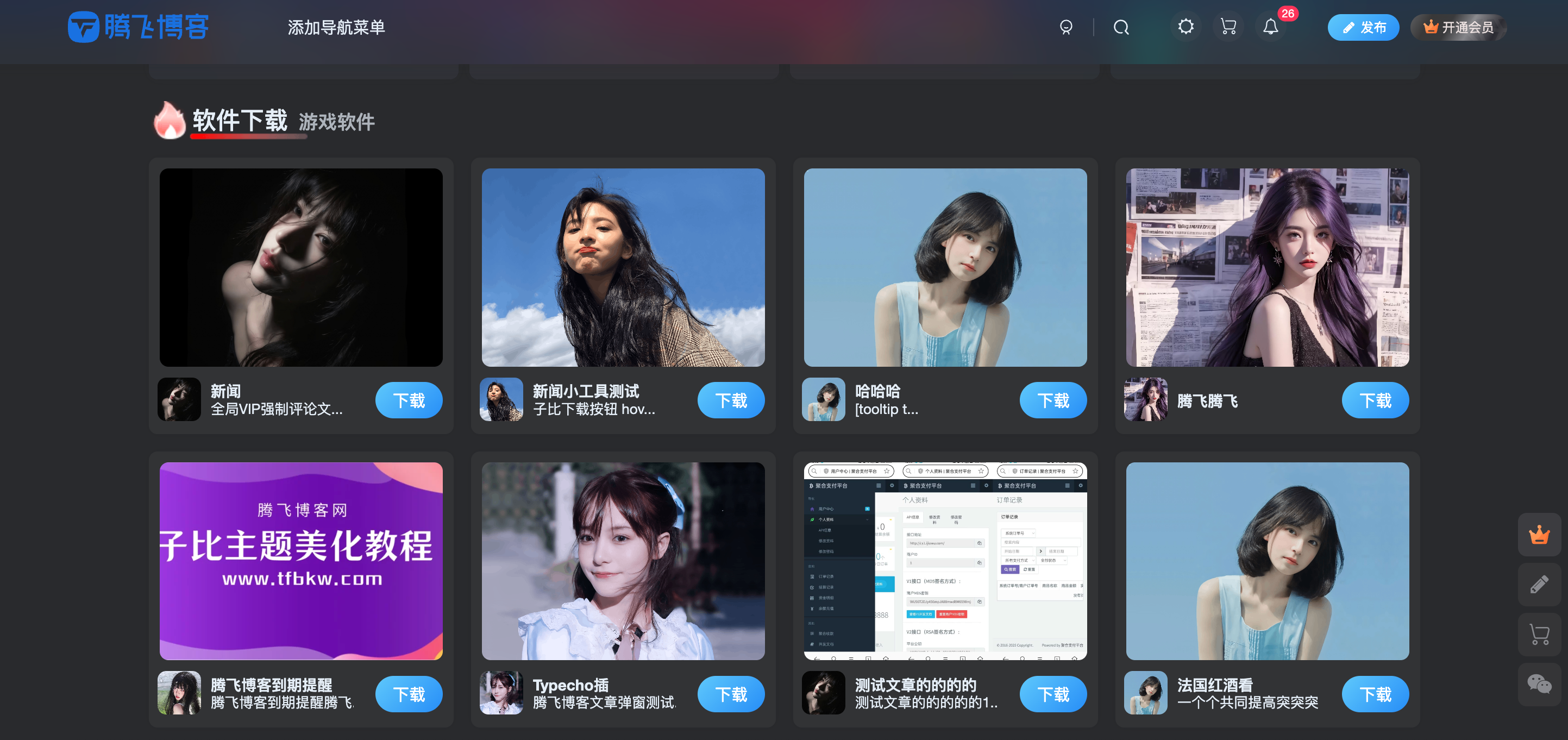Image resolution: width=1568 pixels, height=740 pixels.
Task: Click the cart icon in the floating sidebar
Action: click(1539, 634)
